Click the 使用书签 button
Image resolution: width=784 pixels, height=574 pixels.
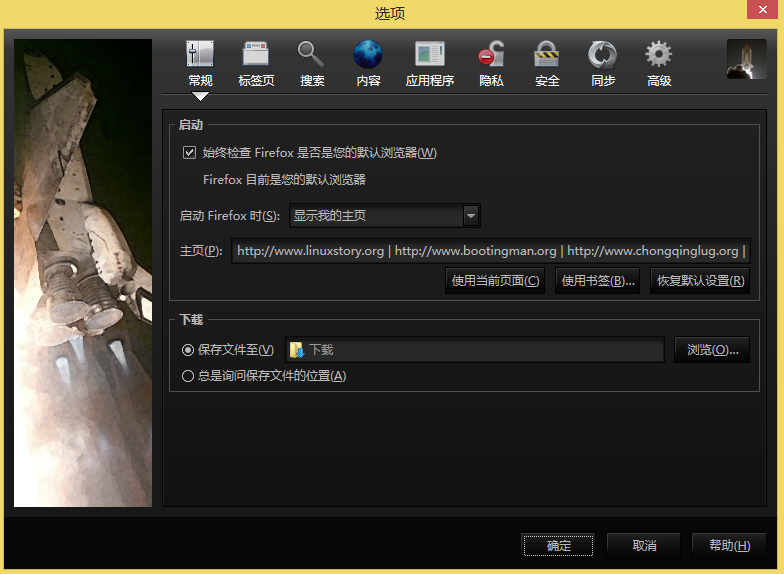[x=598, y=281]
